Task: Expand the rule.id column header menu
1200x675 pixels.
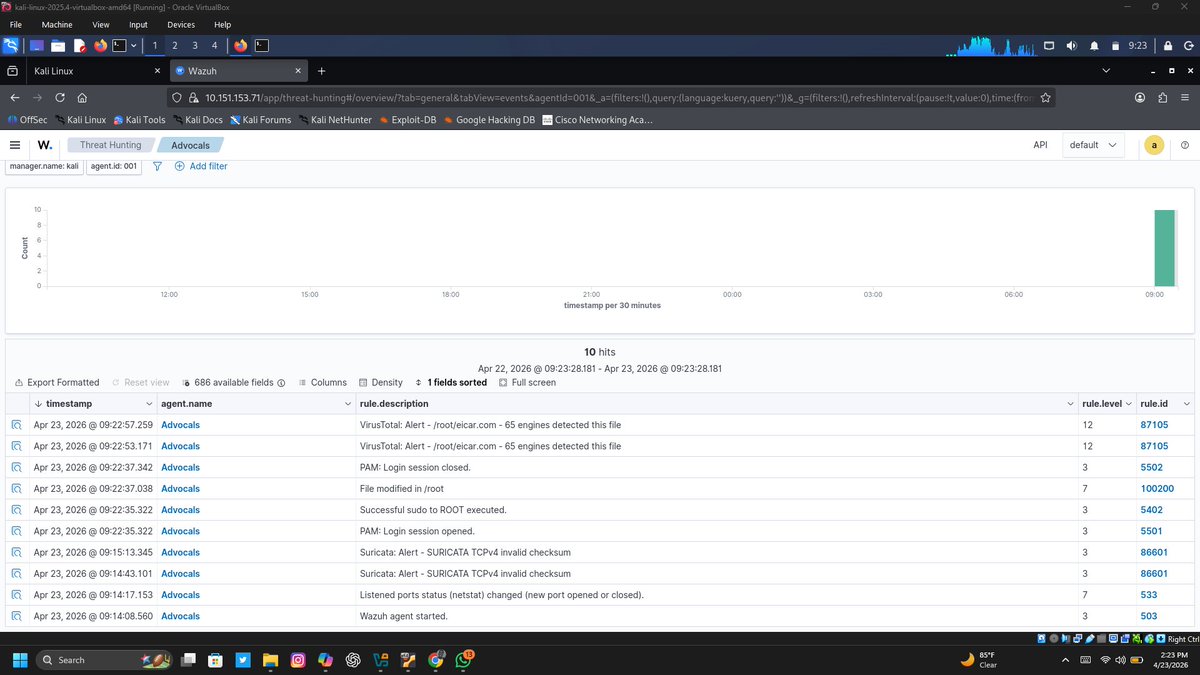Action: (x=1186, y=404)
